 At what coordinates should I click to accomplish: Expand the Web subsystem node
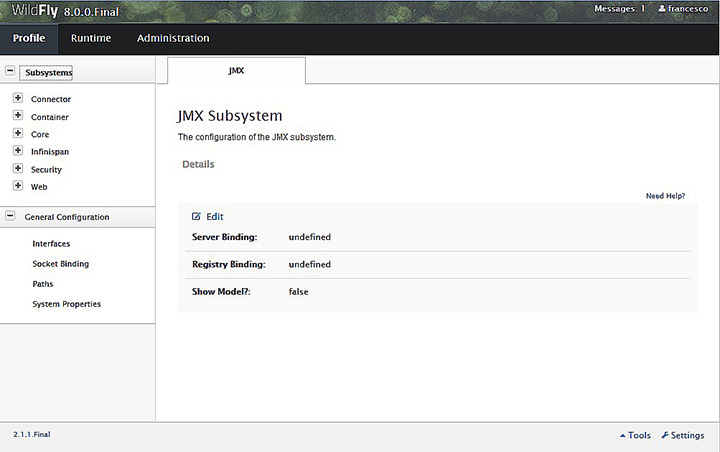click(18, 185)
